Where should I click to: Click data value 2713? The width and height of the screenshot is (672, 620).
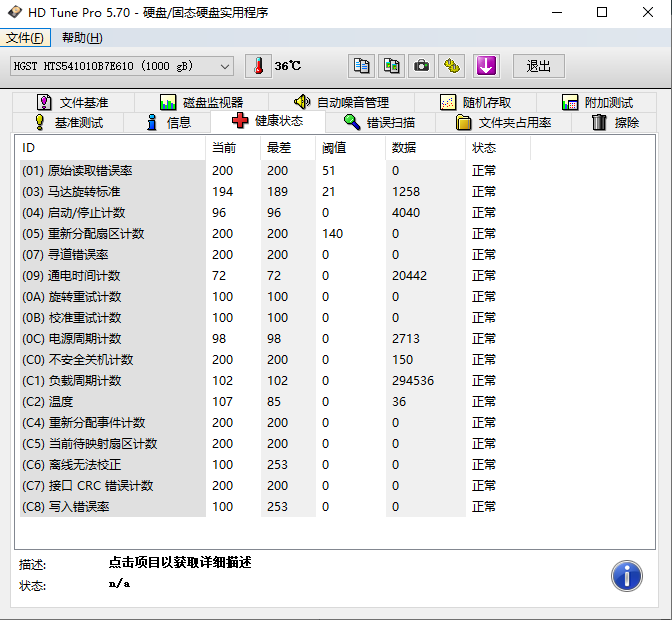(x=406, y=338)
